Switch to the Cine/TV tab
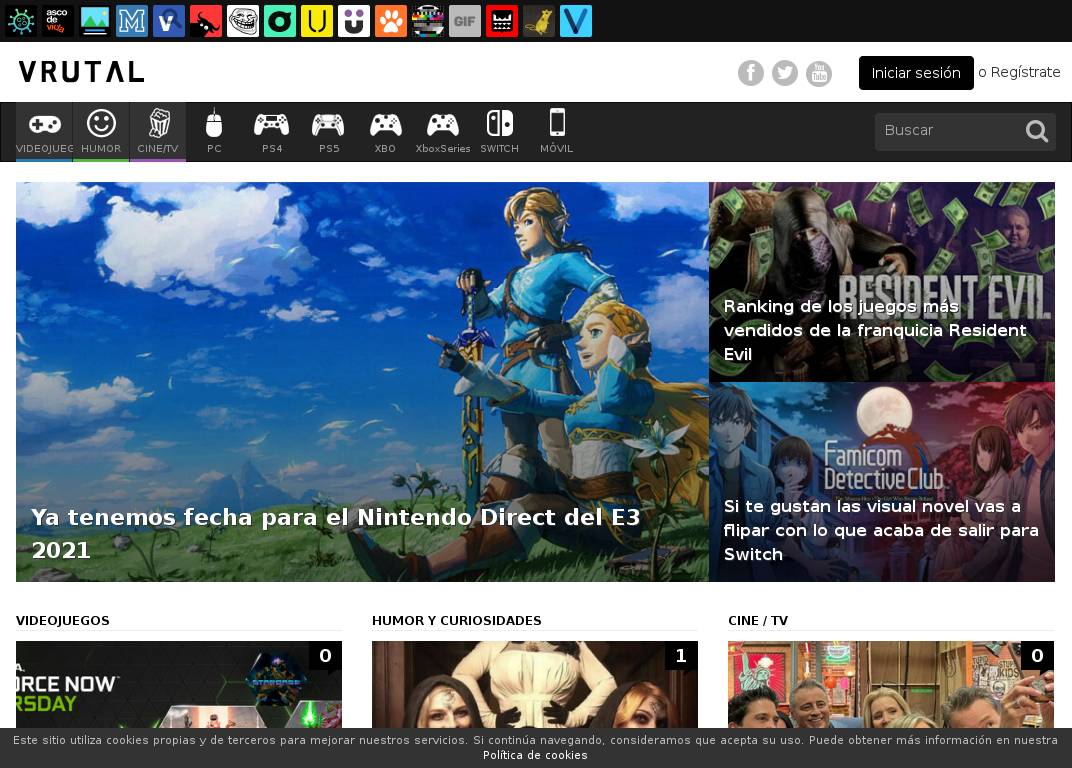1072x768 pixels. click(158, 131)
